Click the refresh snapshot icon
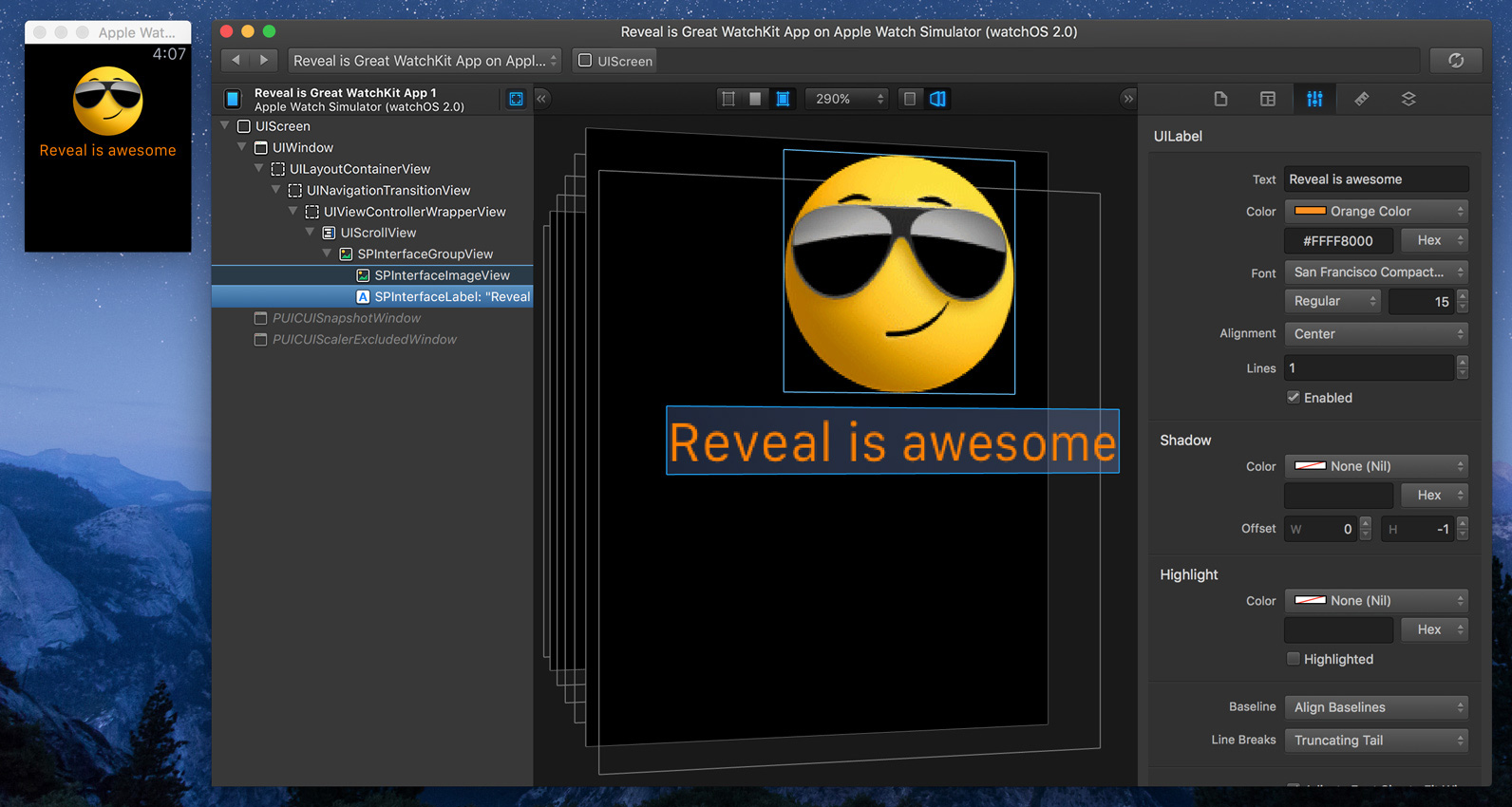The width and height of the screenshot is (1512, 807). tap(1456, 61)
